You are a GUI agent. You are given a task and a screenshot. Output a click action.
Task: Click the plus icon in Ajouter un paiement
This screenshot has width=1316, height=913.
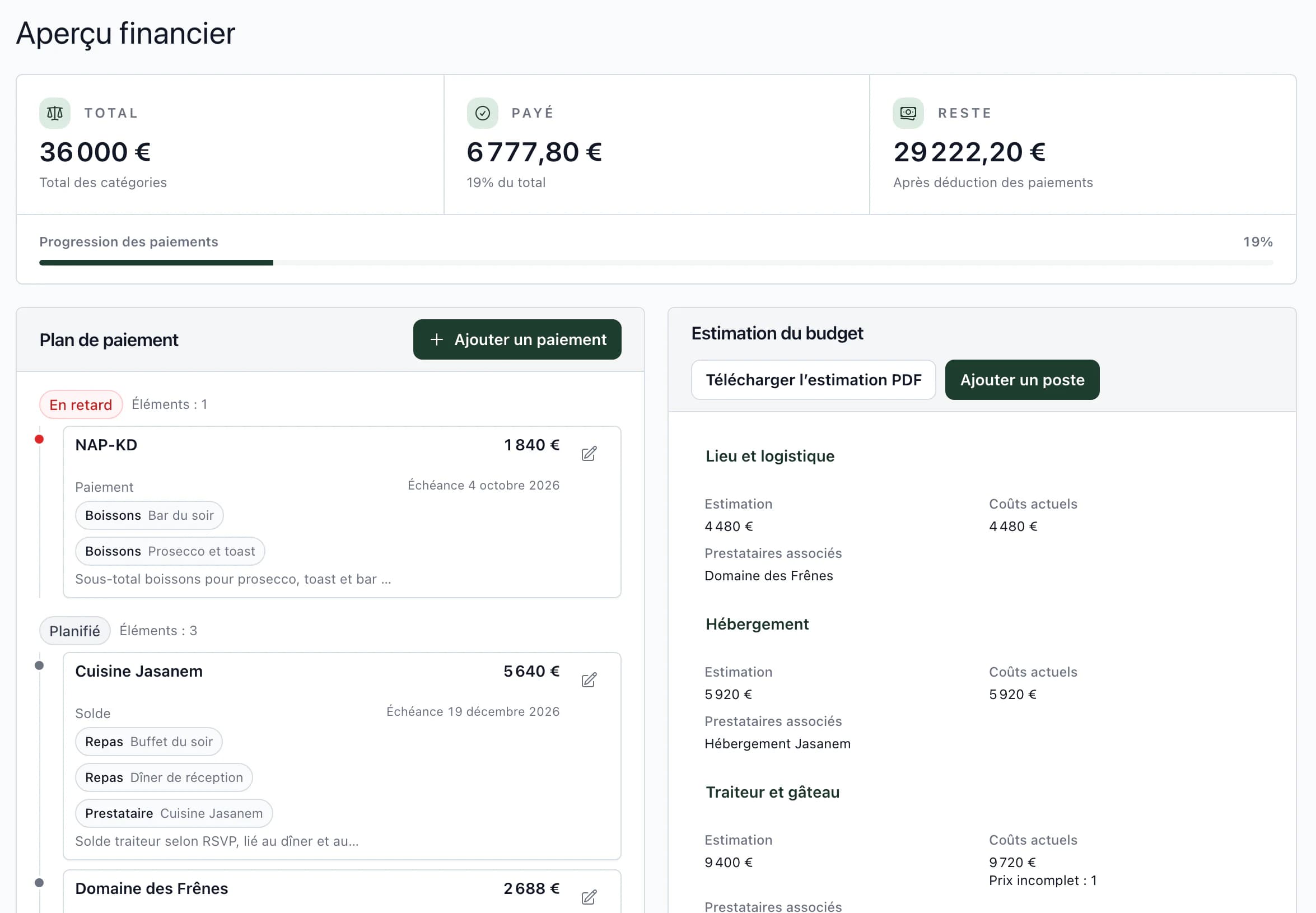point(436,340)
